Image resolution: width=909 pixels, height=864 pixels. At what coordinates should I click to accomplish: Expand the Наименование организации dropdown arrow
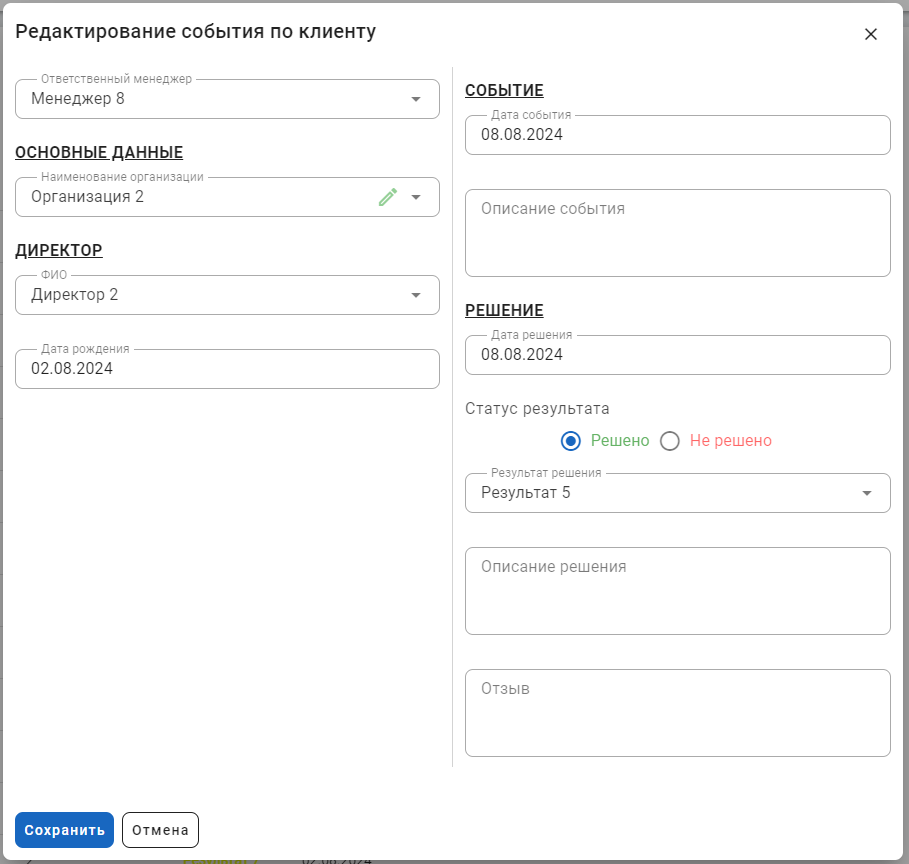(416, 197)
